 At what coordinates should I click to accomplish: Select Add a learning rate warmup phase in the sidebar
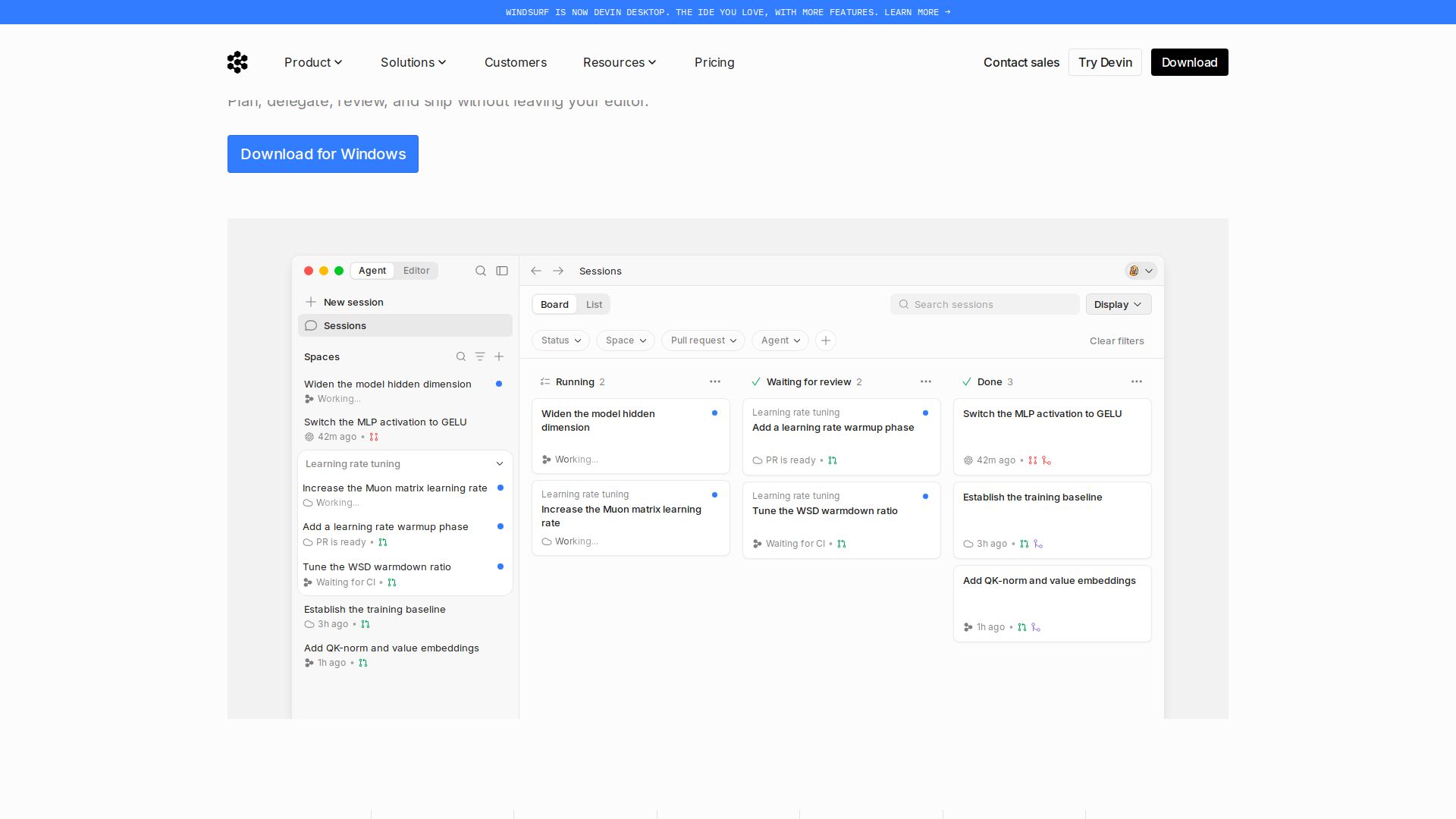click(x=405, y=534)
